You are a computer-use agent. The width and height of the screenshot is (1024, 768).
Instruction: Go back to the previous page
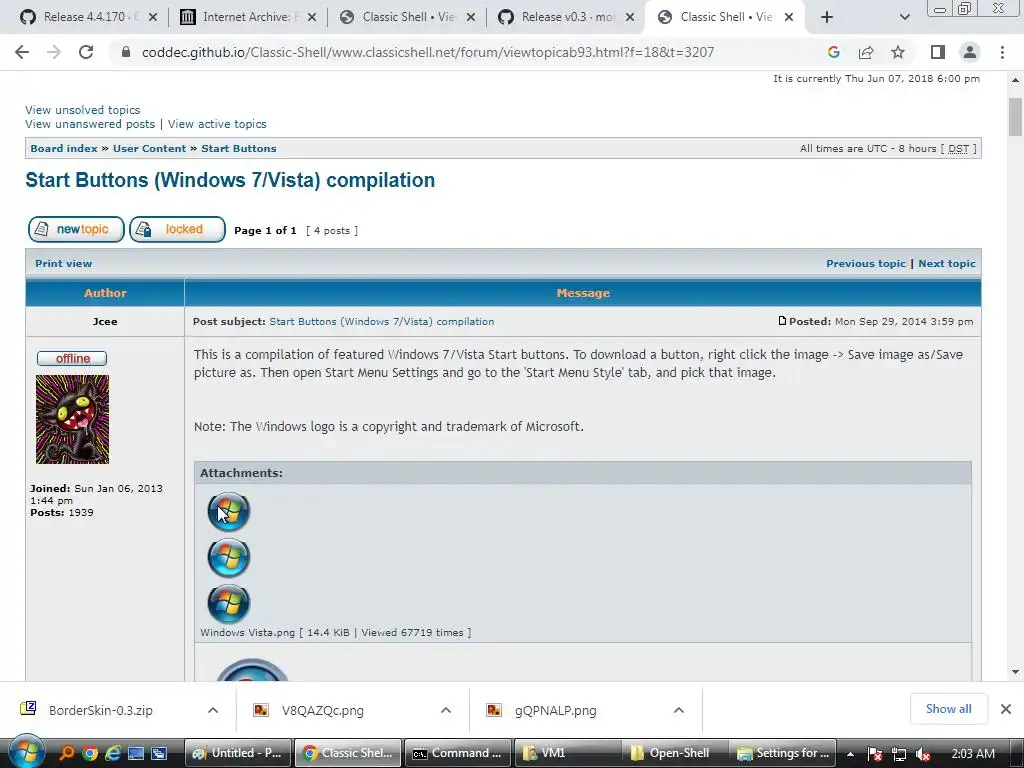(22, 52)
